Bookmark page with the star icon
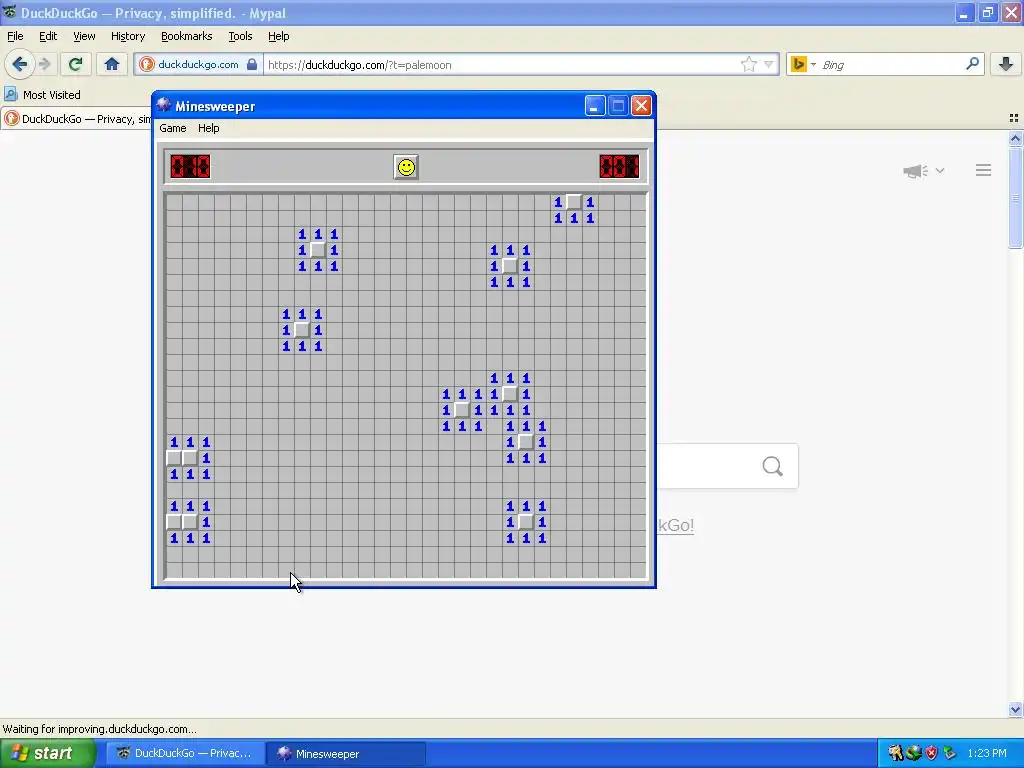Viewport: 1024px width, 768px height. (x=748, y=64)
